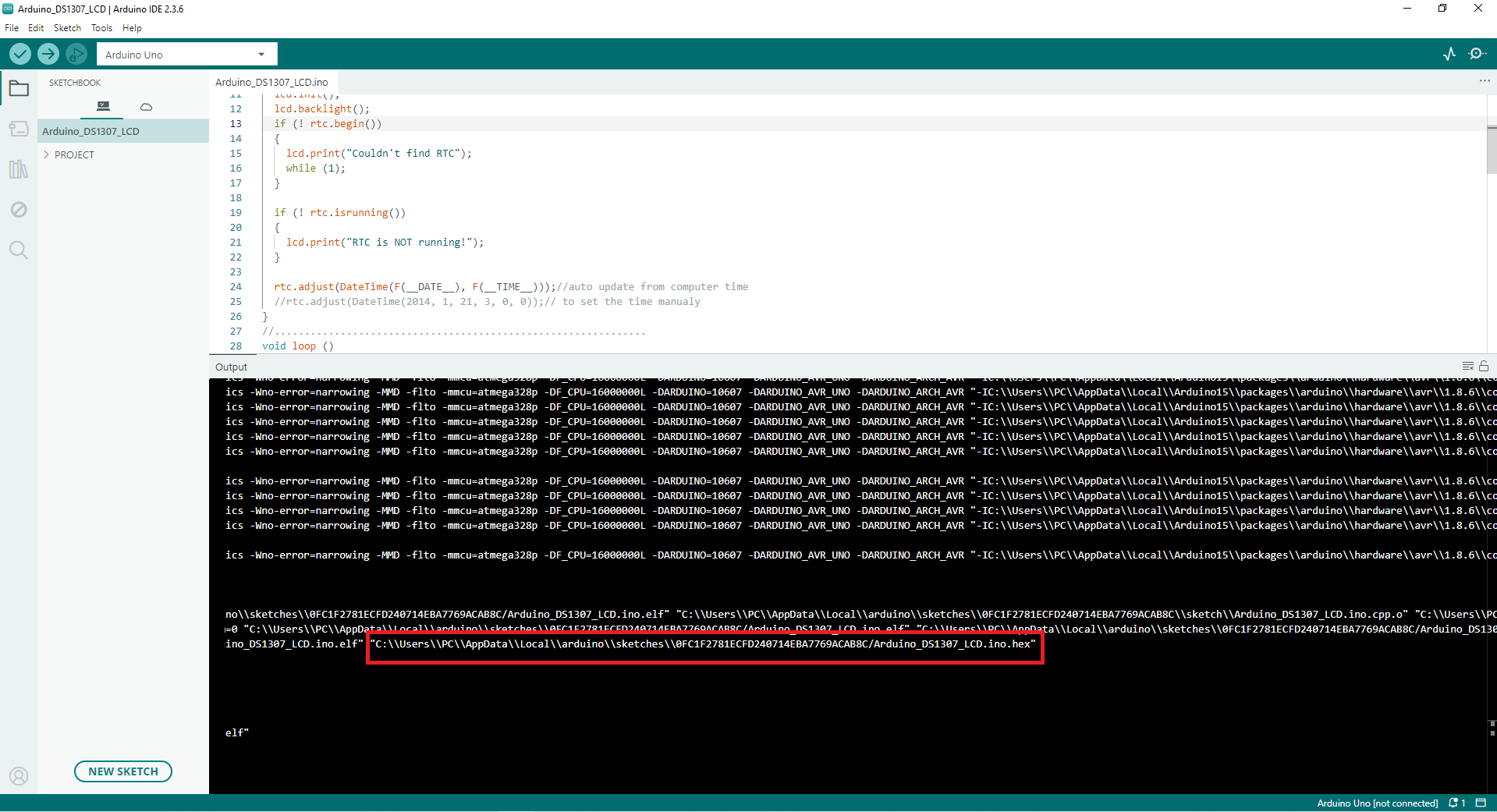Click the void loop () code line
Viewport: 1497px width, 812px height.
pyautogui.click(x=298, y=346)
